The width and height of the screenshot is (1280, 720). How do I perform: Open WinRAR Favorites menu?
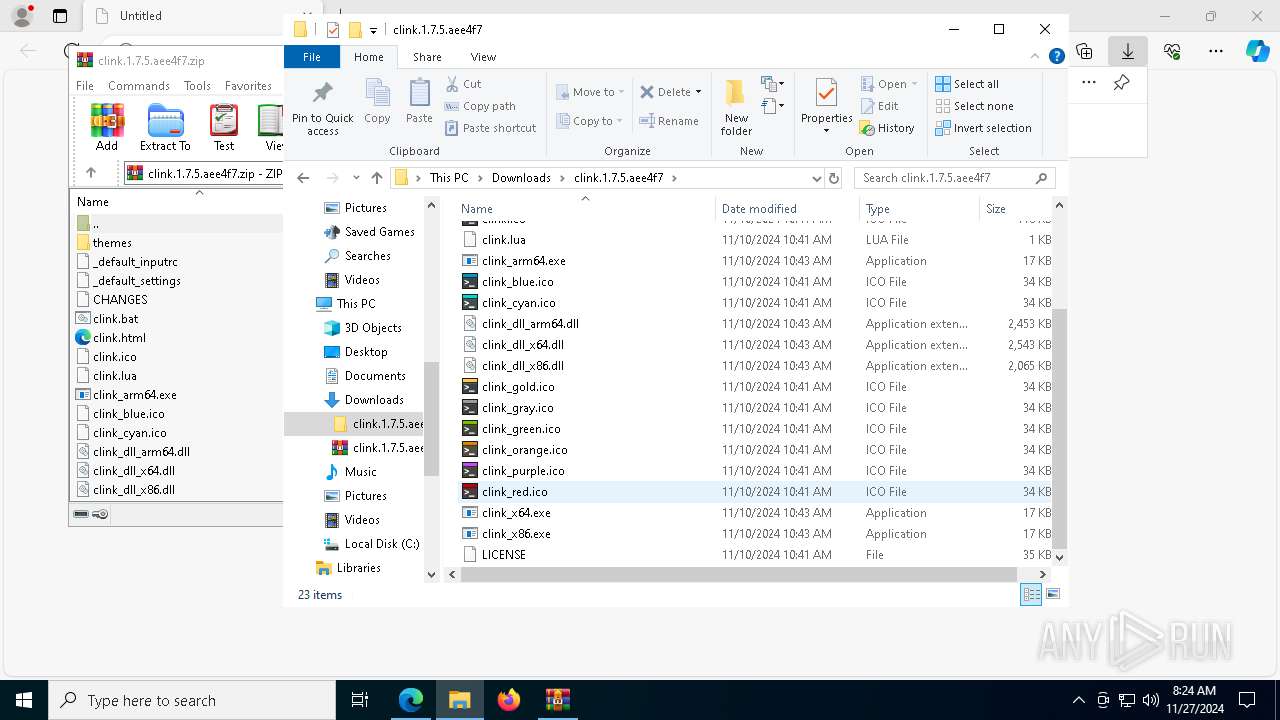click(248, 86)
